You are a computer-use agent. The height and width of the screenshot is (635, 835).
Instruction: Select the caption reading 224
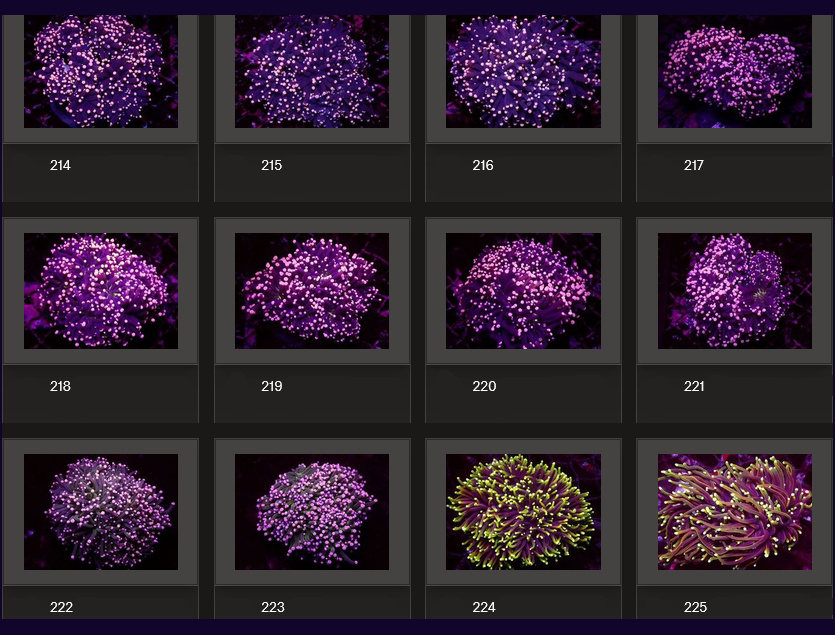(484, 607)
